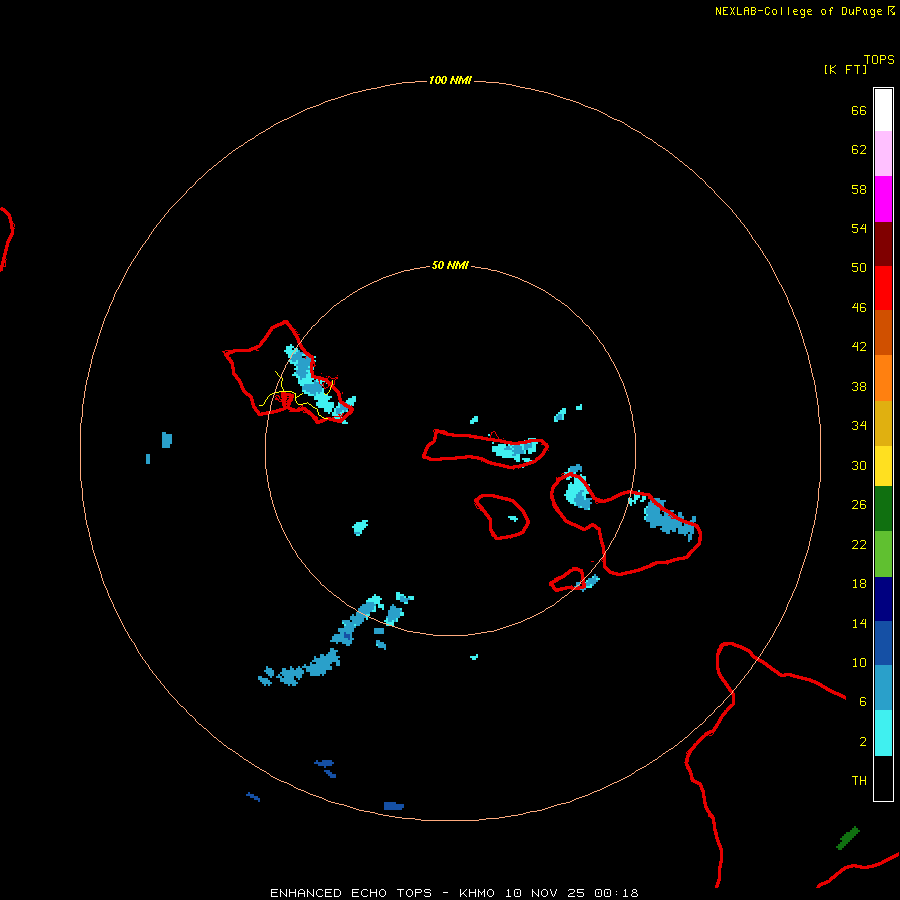The image size is (900, 900).
Task: Click the legend value 46
Action: pos(859,308)
